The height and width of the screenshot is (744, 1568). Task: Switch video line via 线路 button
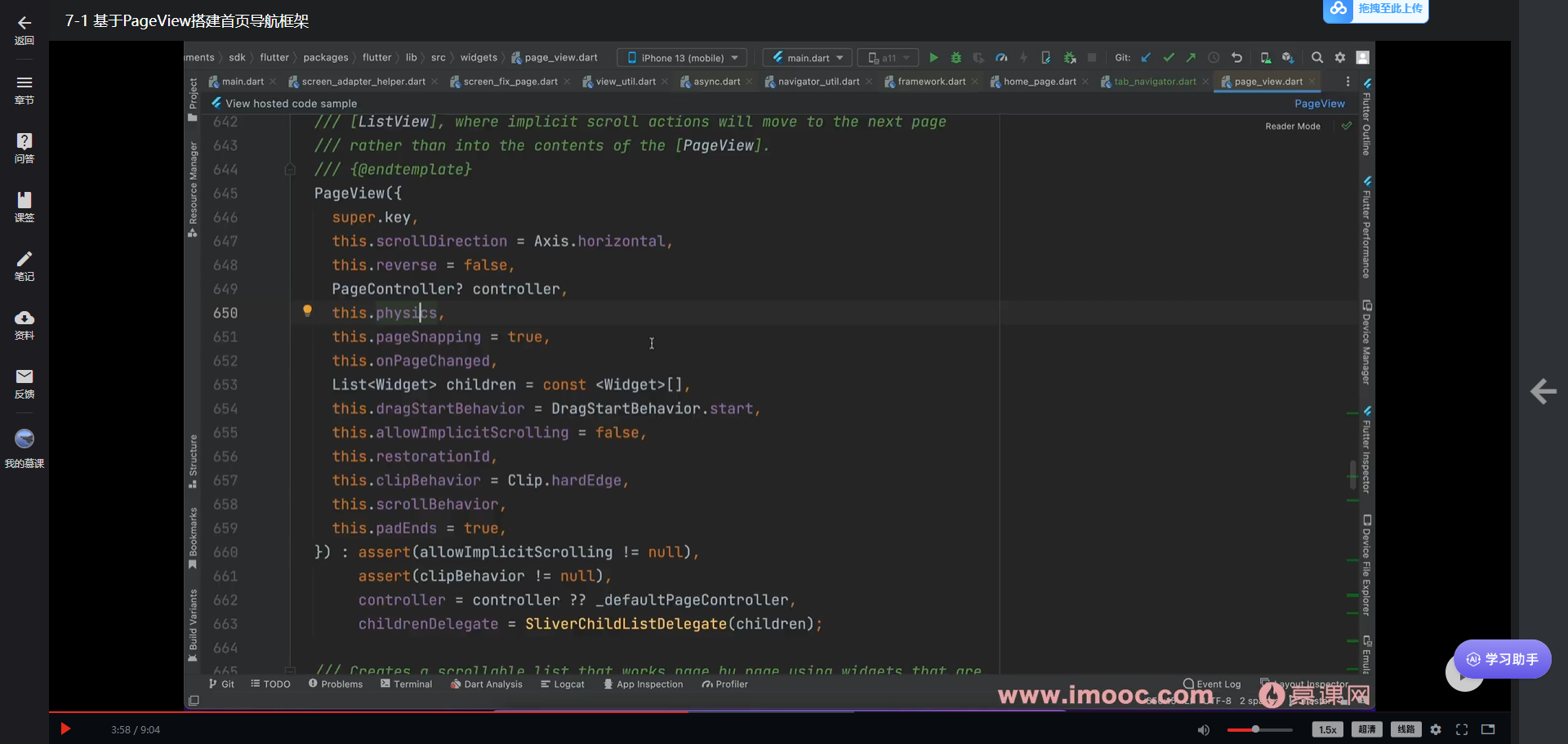[x=1405, y=730]
